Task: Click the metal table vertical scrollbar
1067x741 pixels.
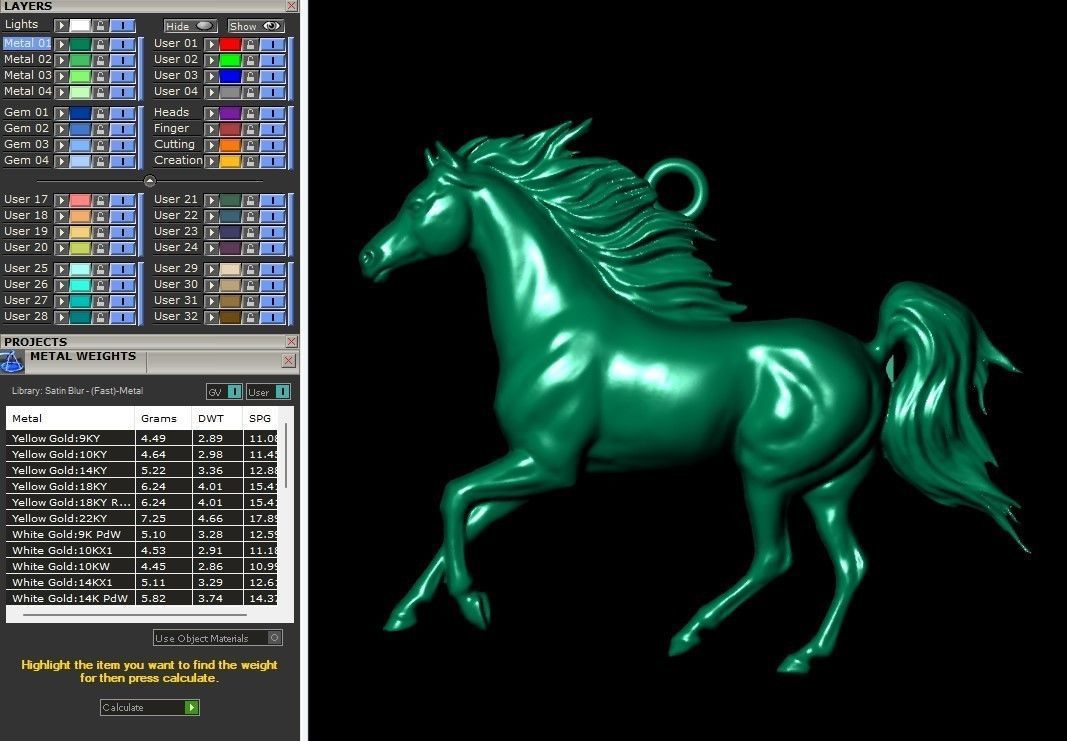Action: pyautogui.click(x=286, y=455)
